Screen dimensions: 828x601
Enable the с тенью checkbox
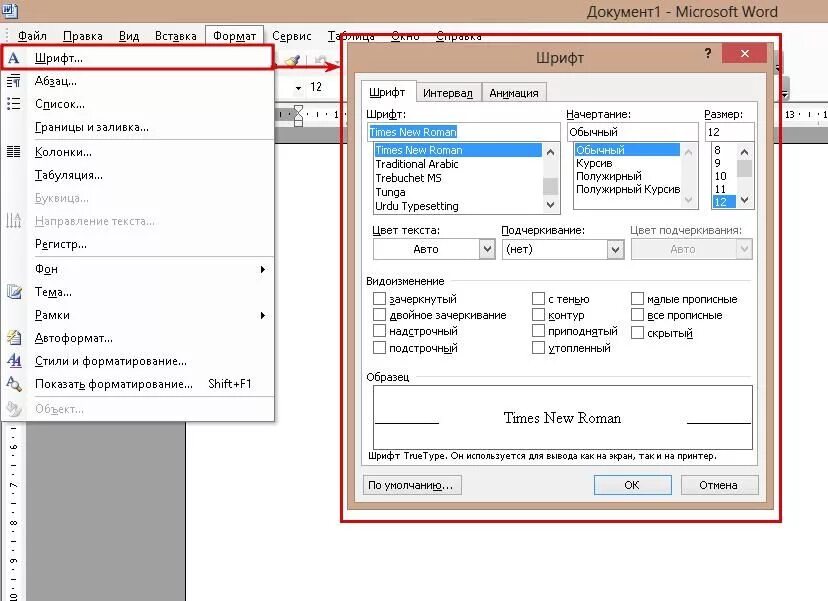[x=538, y=299]
